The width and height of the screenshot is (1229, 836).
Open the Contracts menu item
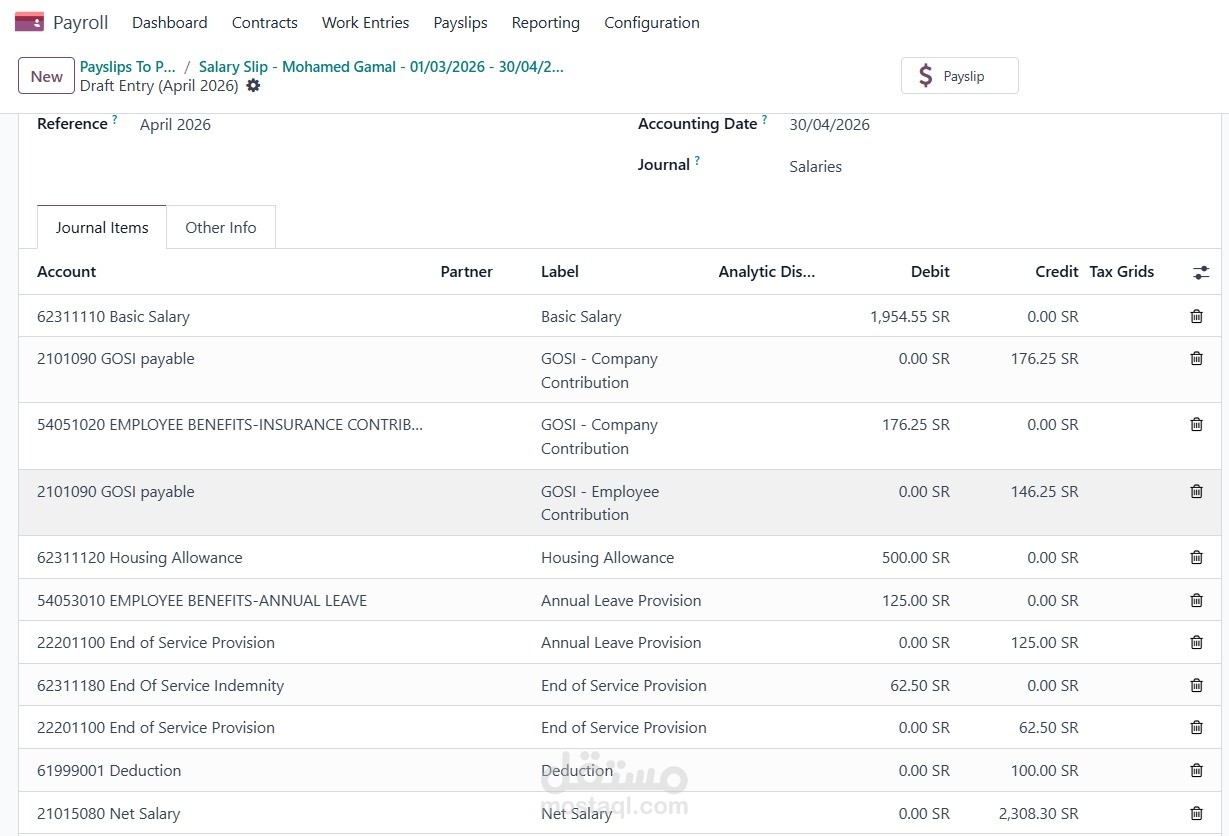point(264,22)
